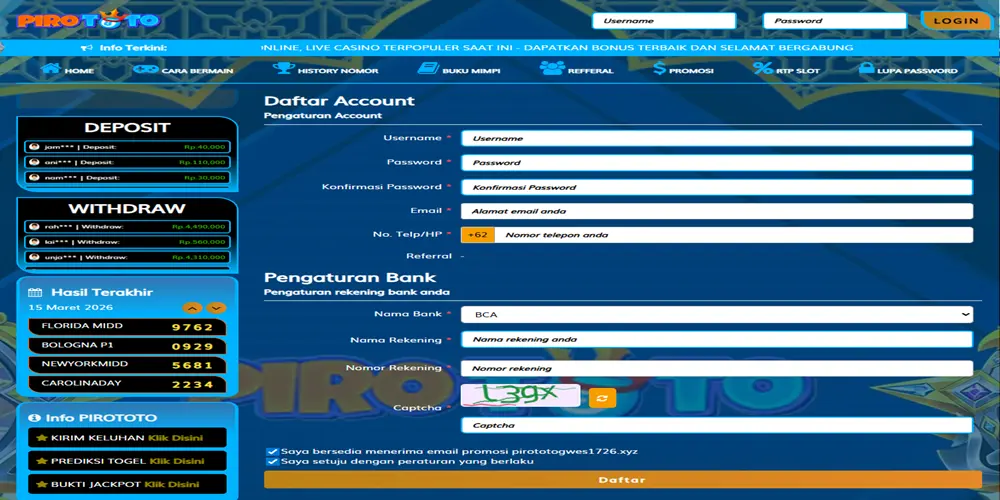Show previous results with up arrow

(x=192, y=308)
